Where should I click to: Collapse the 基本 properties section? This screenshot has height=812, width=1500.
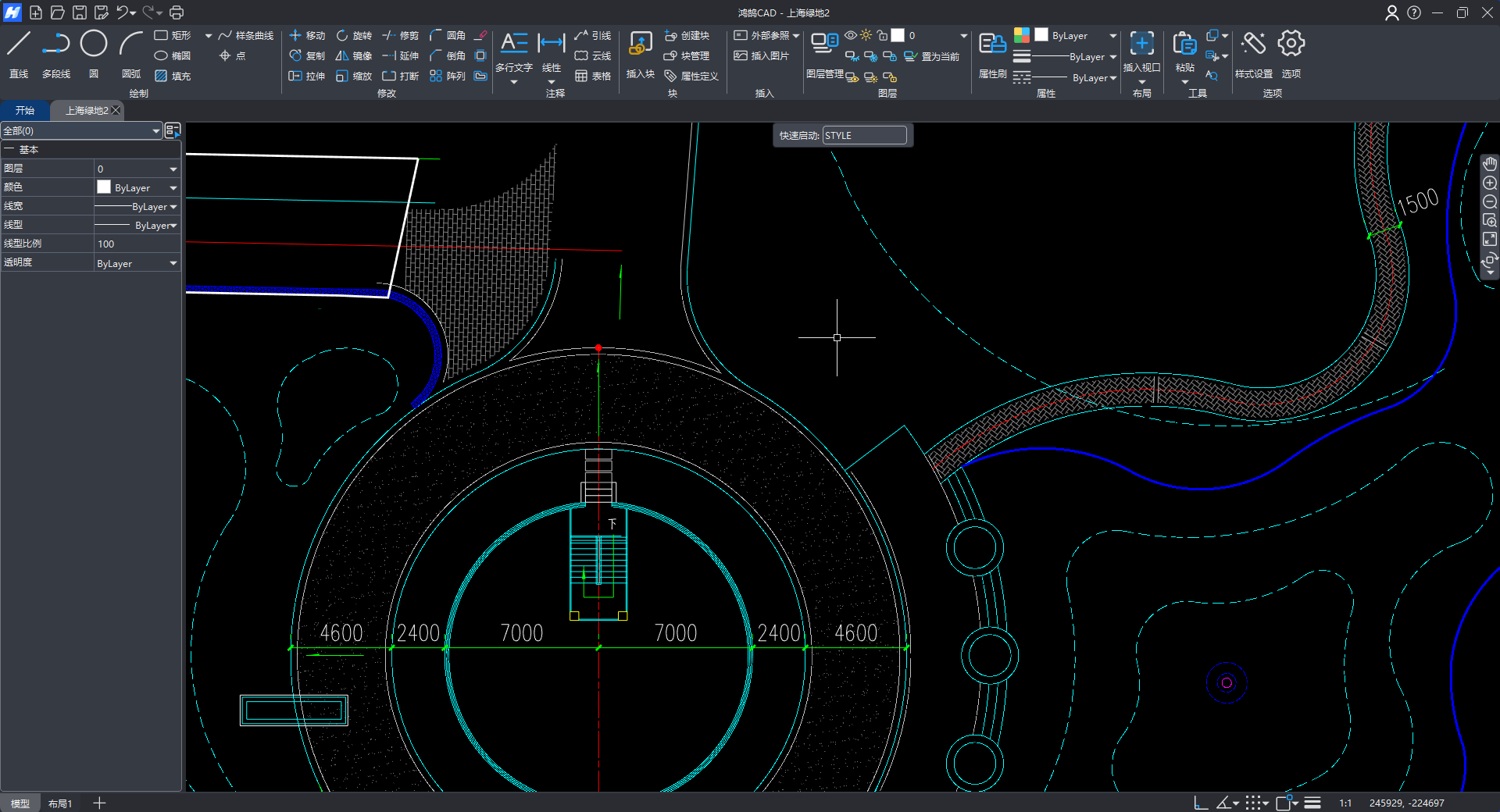[9, 149]
